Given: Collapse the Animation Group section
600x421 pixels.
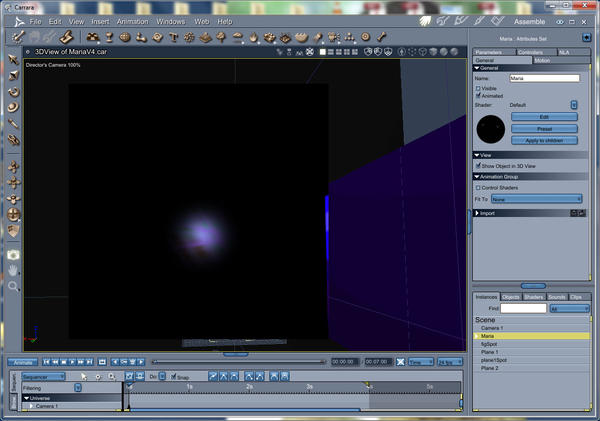Looking at the screenshot, I should coord(476,176).
